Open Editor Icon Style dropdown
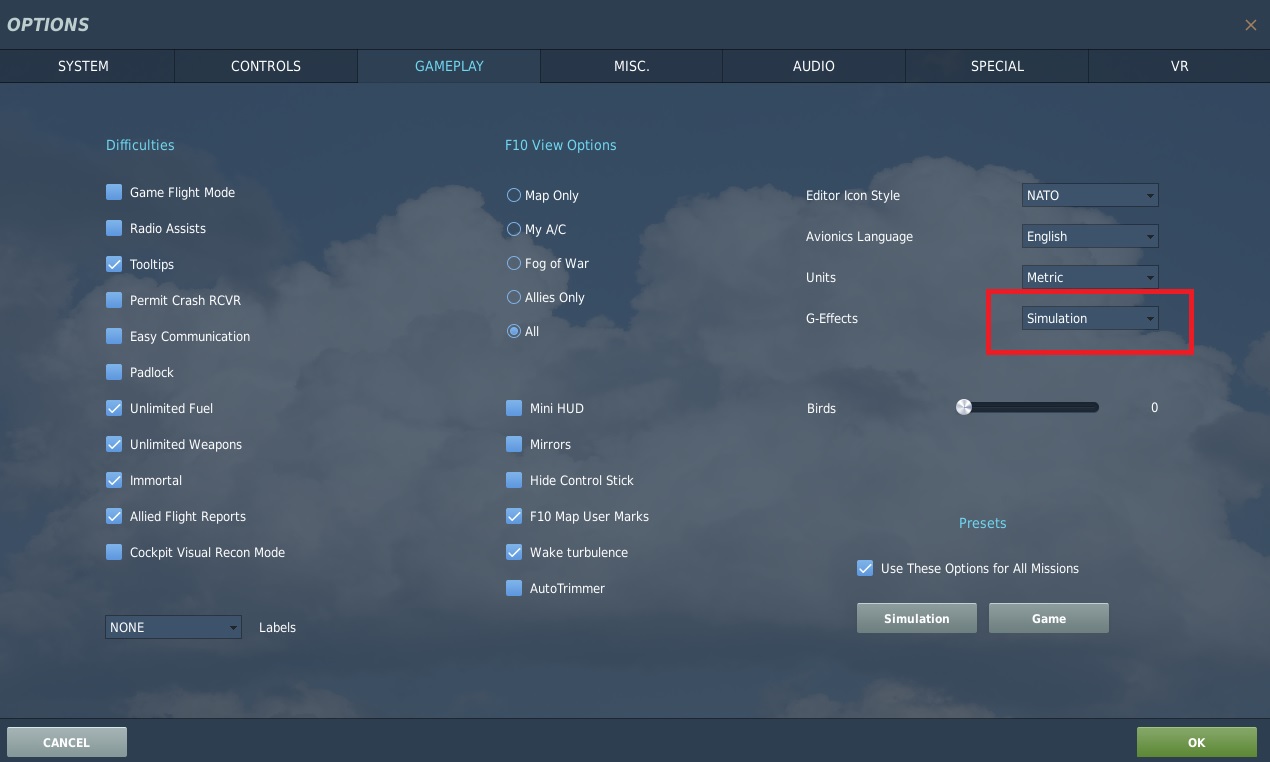Screen dimensions: 1270x762 coord(1090,195)
